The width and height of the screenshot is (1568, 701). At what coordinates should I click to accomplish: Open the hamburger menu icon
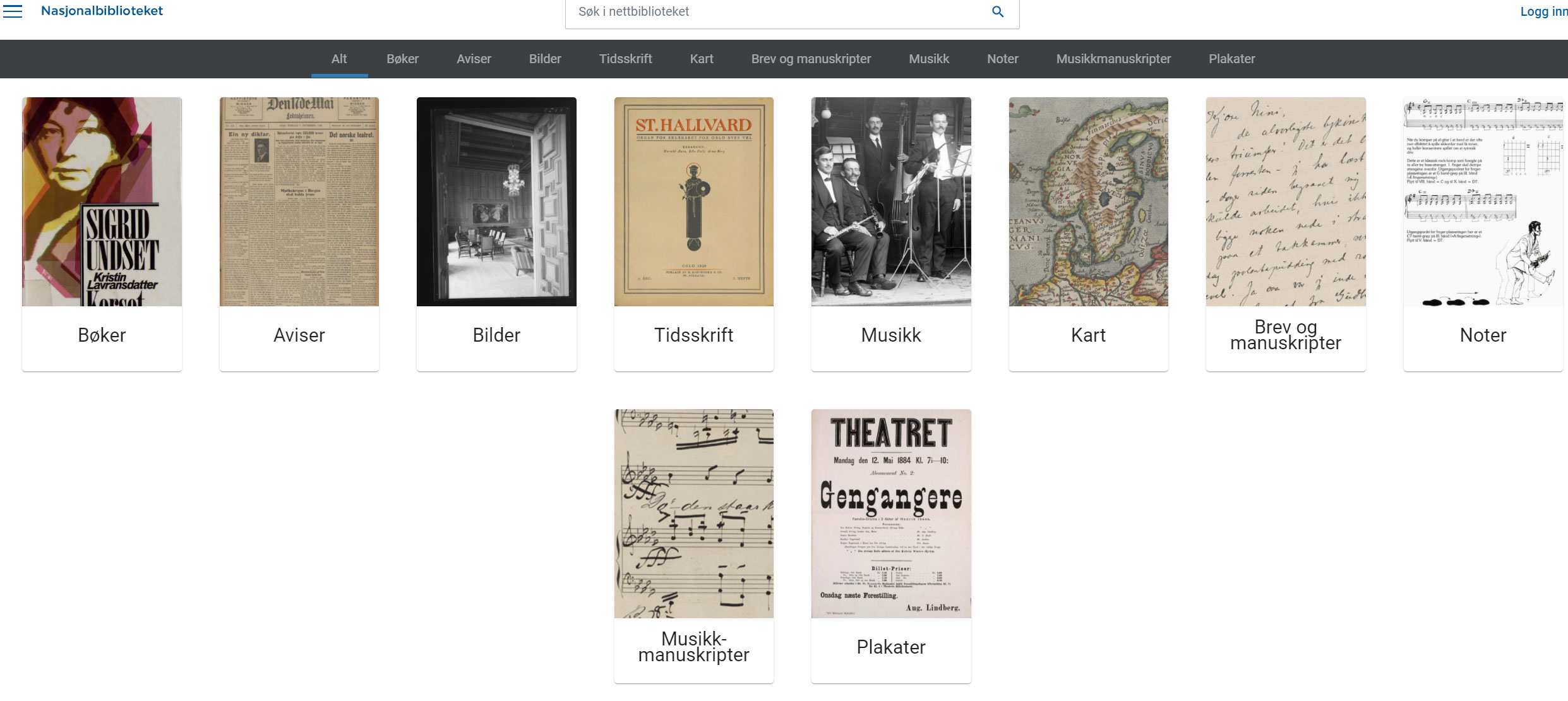point(13,11)
